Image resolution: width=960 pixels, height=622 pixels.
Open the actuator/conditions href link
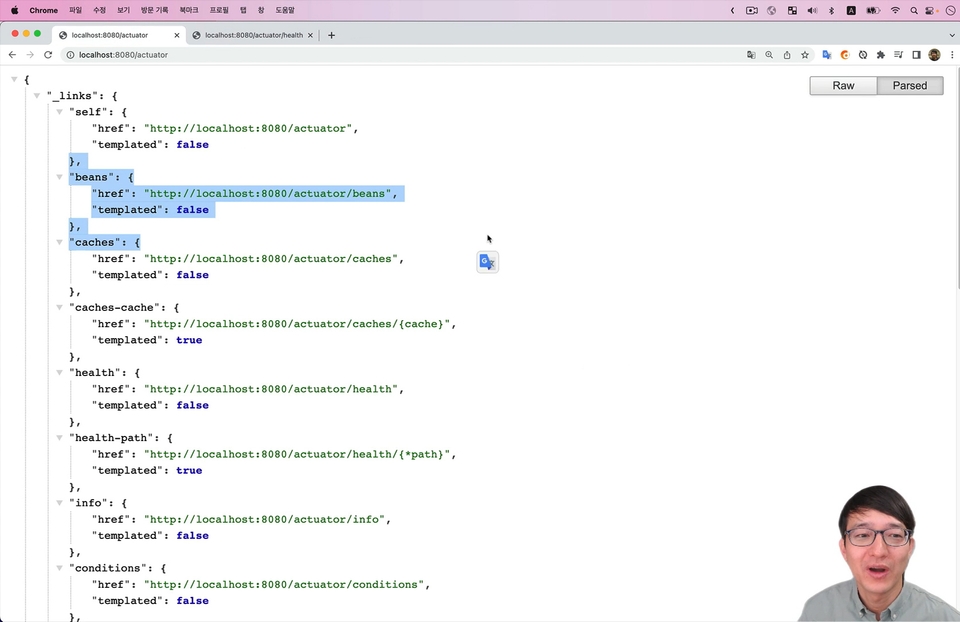[284, 585]
